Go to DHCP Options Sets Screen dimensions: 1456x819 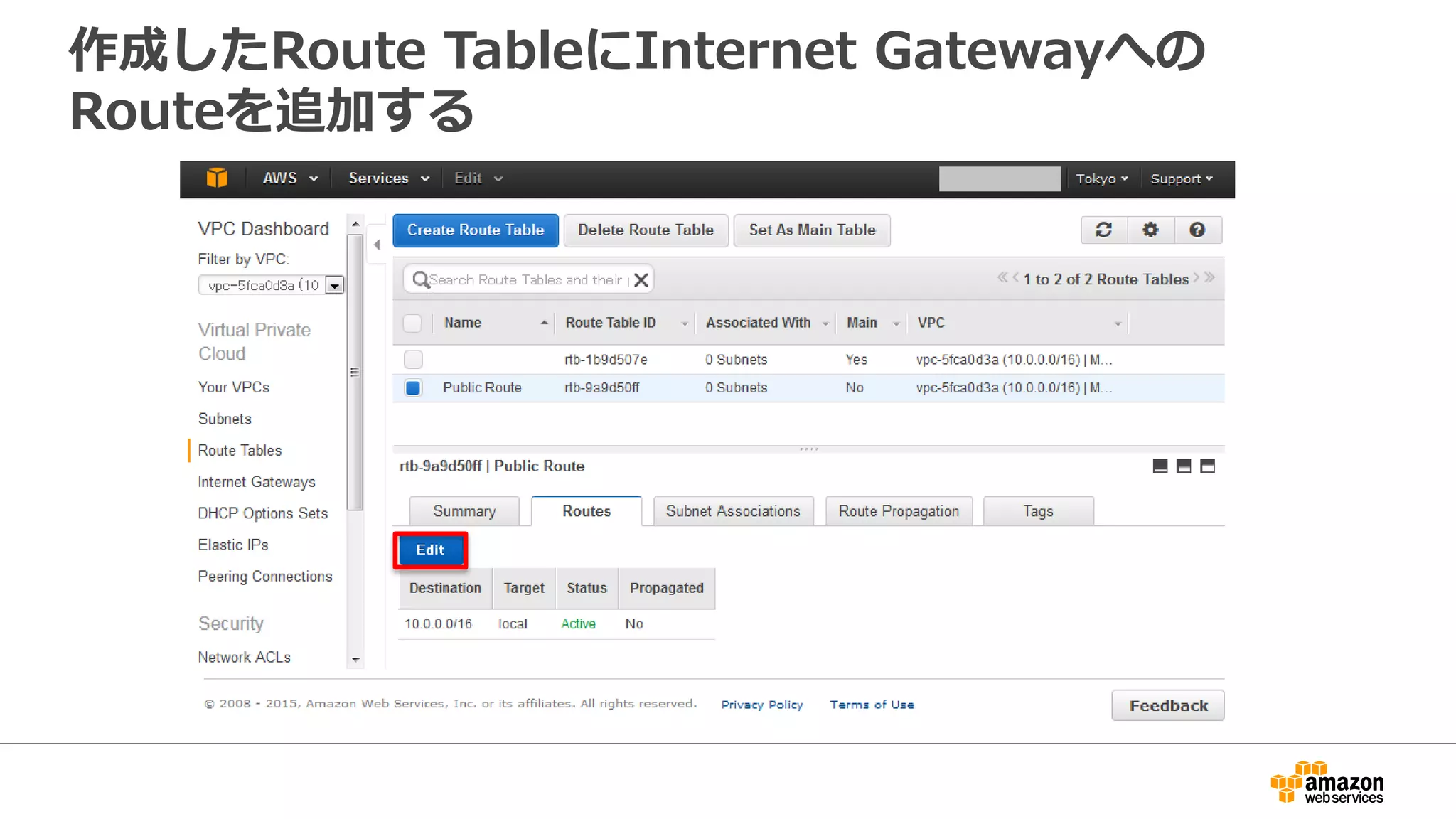(x=263, y=513)
